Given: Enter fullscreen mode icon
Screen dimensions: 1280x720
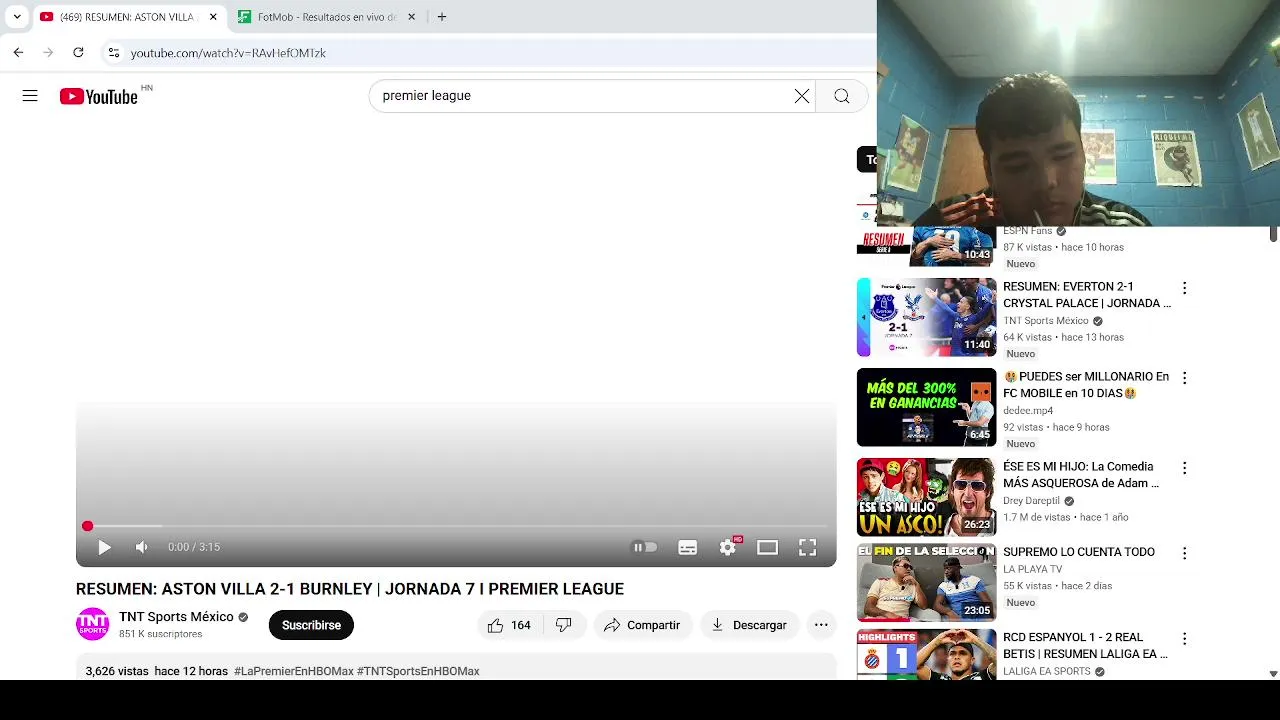Looking at the screenshot, I should pyautogui.click(x=807, y=547).
